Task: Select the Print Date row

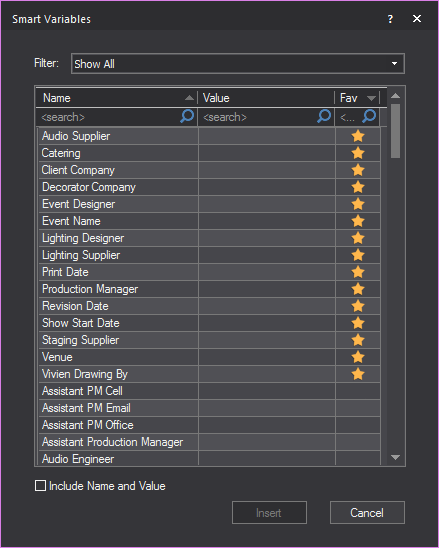Action: [x=209, y=272]
